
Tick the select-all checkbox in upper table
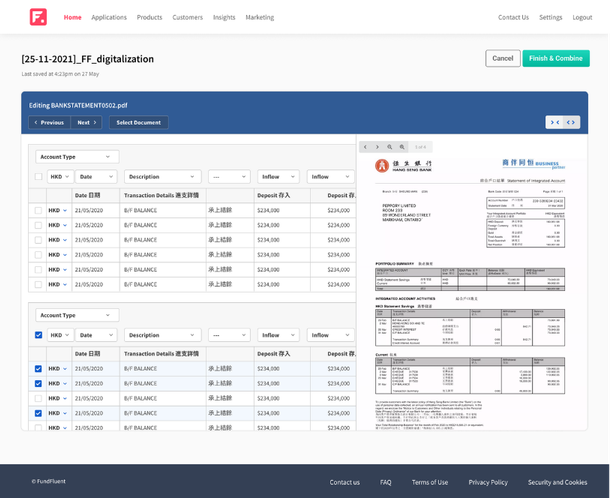click(x=38, y=177)
